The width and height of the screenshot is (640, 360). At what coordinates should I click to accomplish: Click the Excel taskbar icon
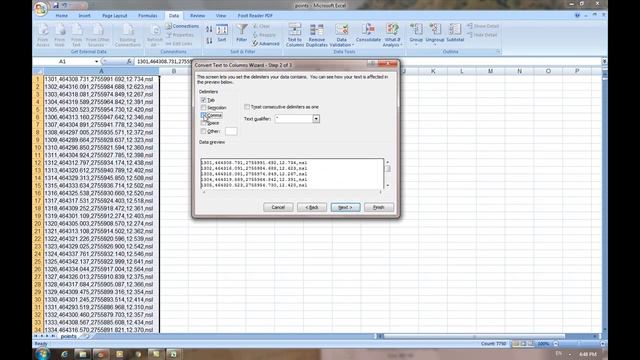[173, 354]
